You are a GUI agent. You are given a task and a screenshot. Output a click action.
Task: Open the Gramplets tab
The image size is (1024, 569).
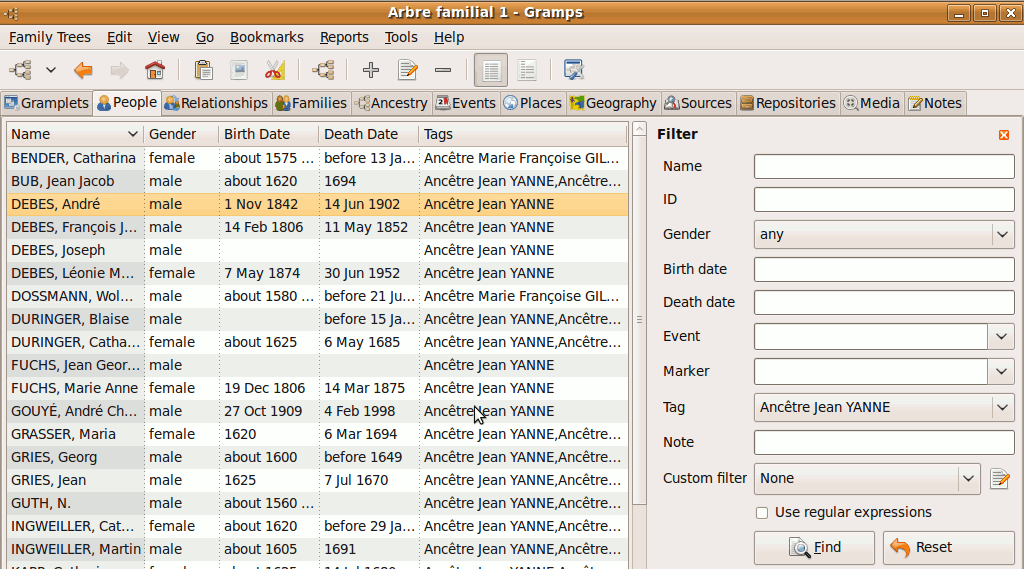pos(46,103)
